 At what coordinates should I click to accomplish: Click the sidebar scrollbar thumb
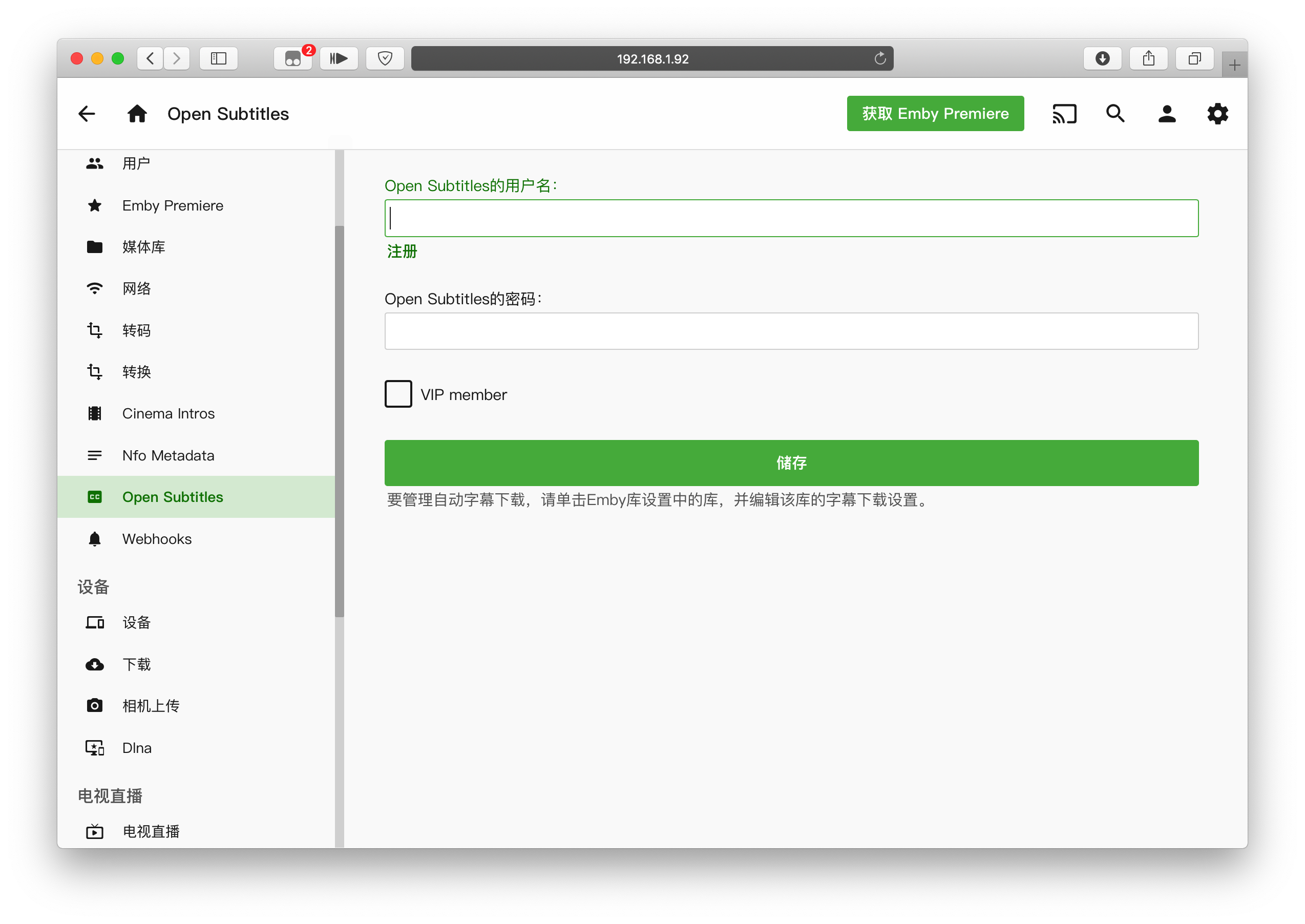pyautogui.click(x=340, y=421)
